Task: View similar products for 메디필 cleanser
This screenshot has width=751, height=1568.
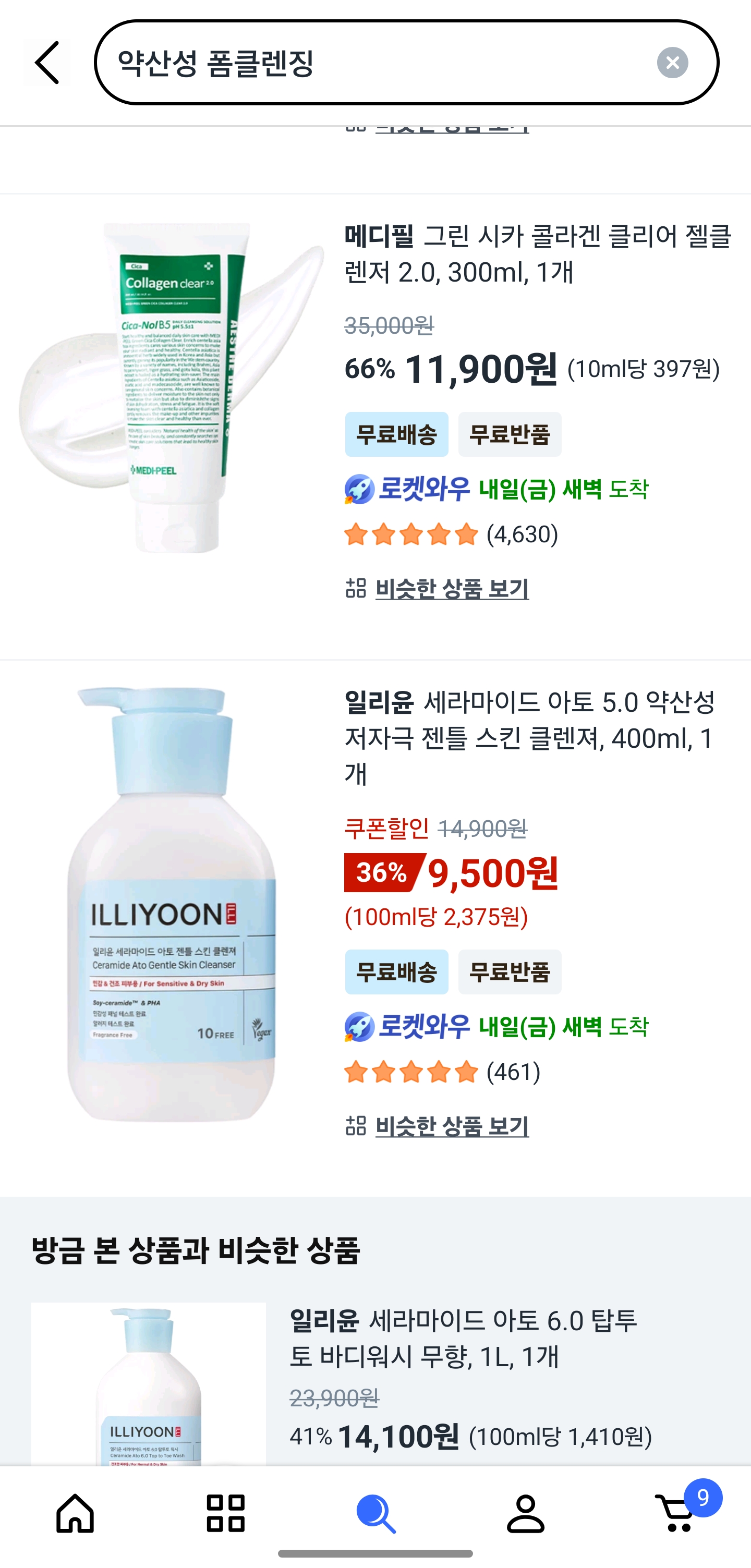Action: point(452,589)
